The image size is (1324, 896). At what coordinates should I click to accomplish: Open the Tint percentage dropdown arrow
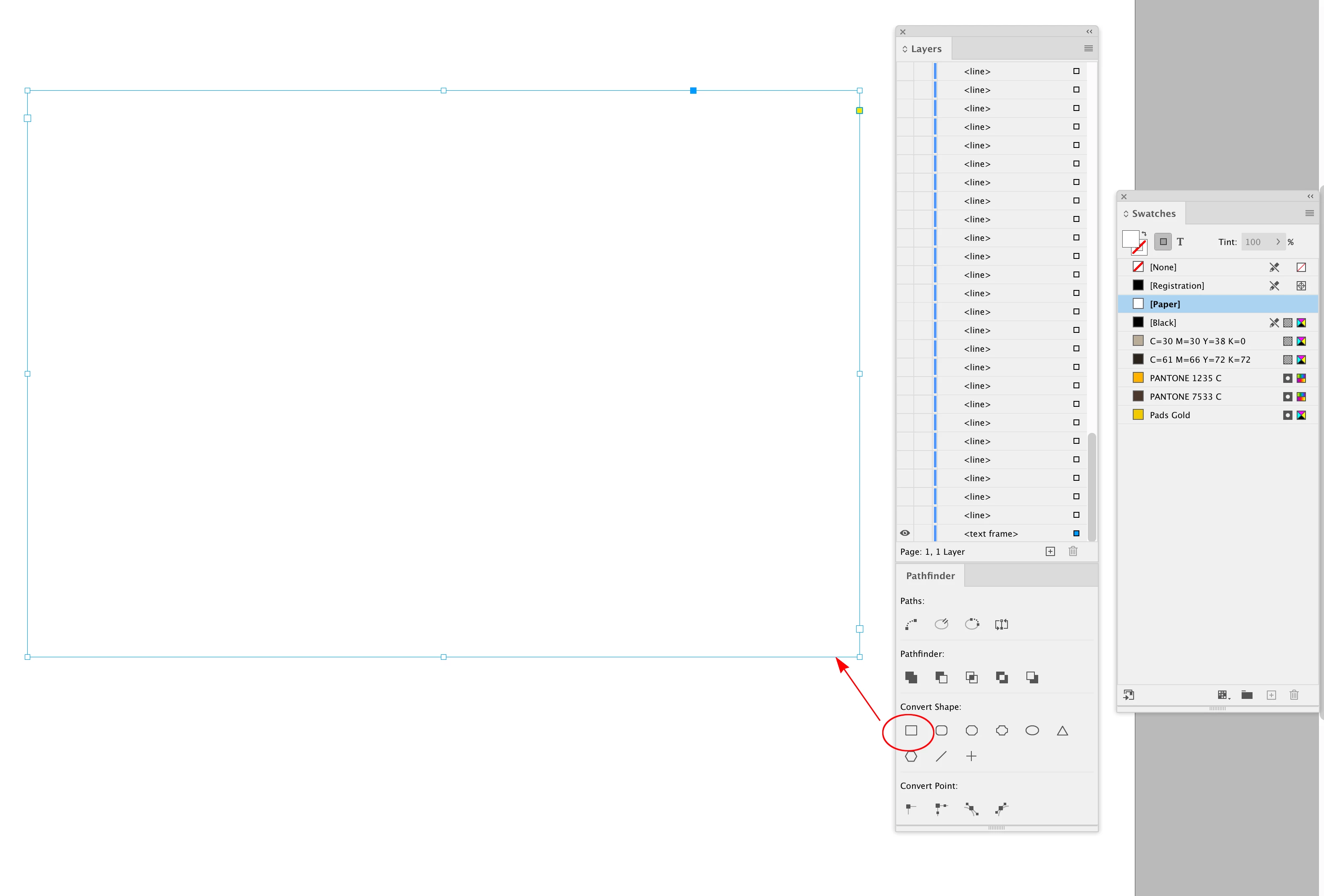click(x=1278, y=242)
